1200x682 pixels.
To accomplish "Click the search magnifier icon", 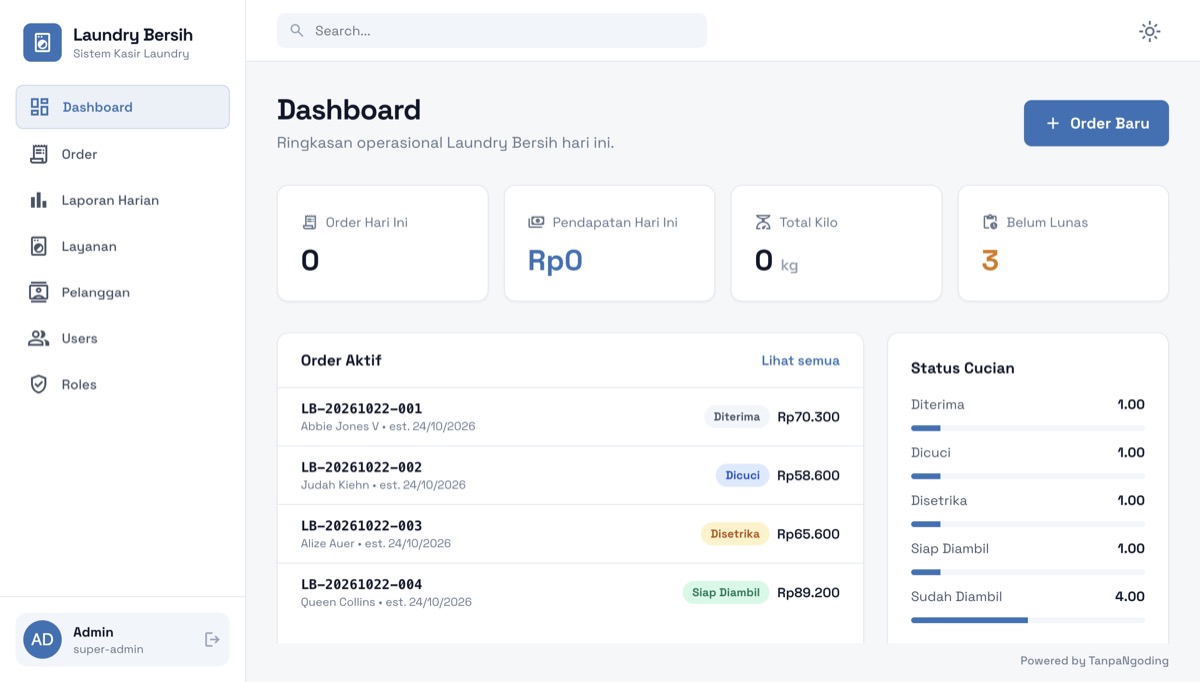I will pos(297,30).
